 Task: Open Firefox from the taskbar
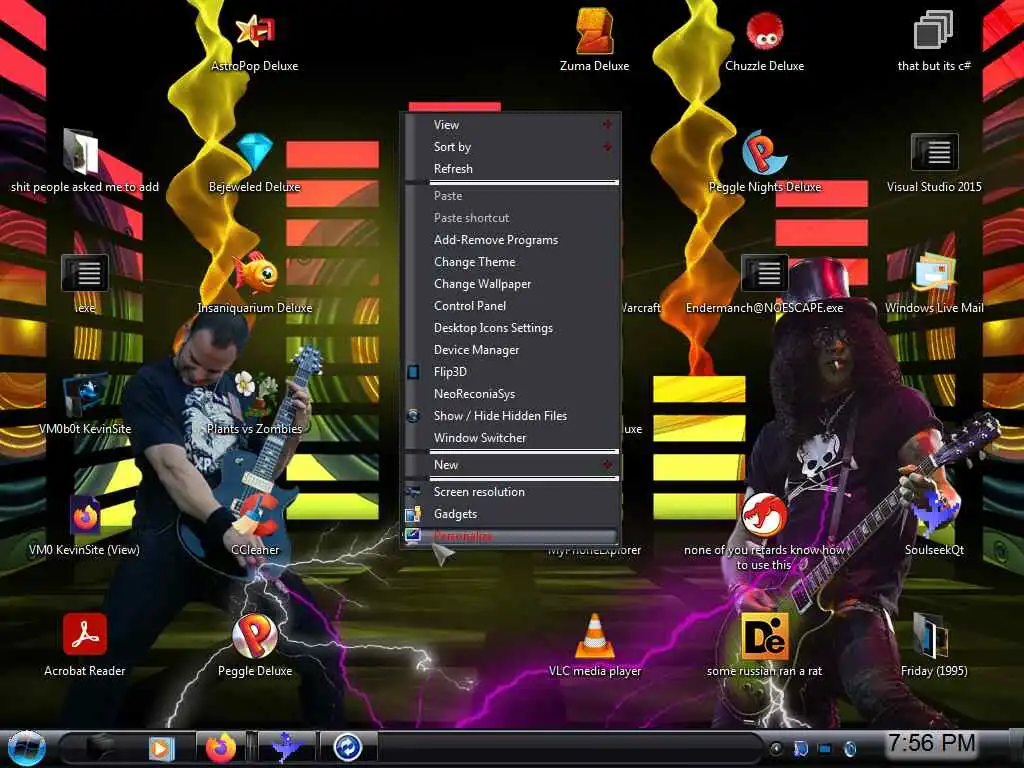221,748
